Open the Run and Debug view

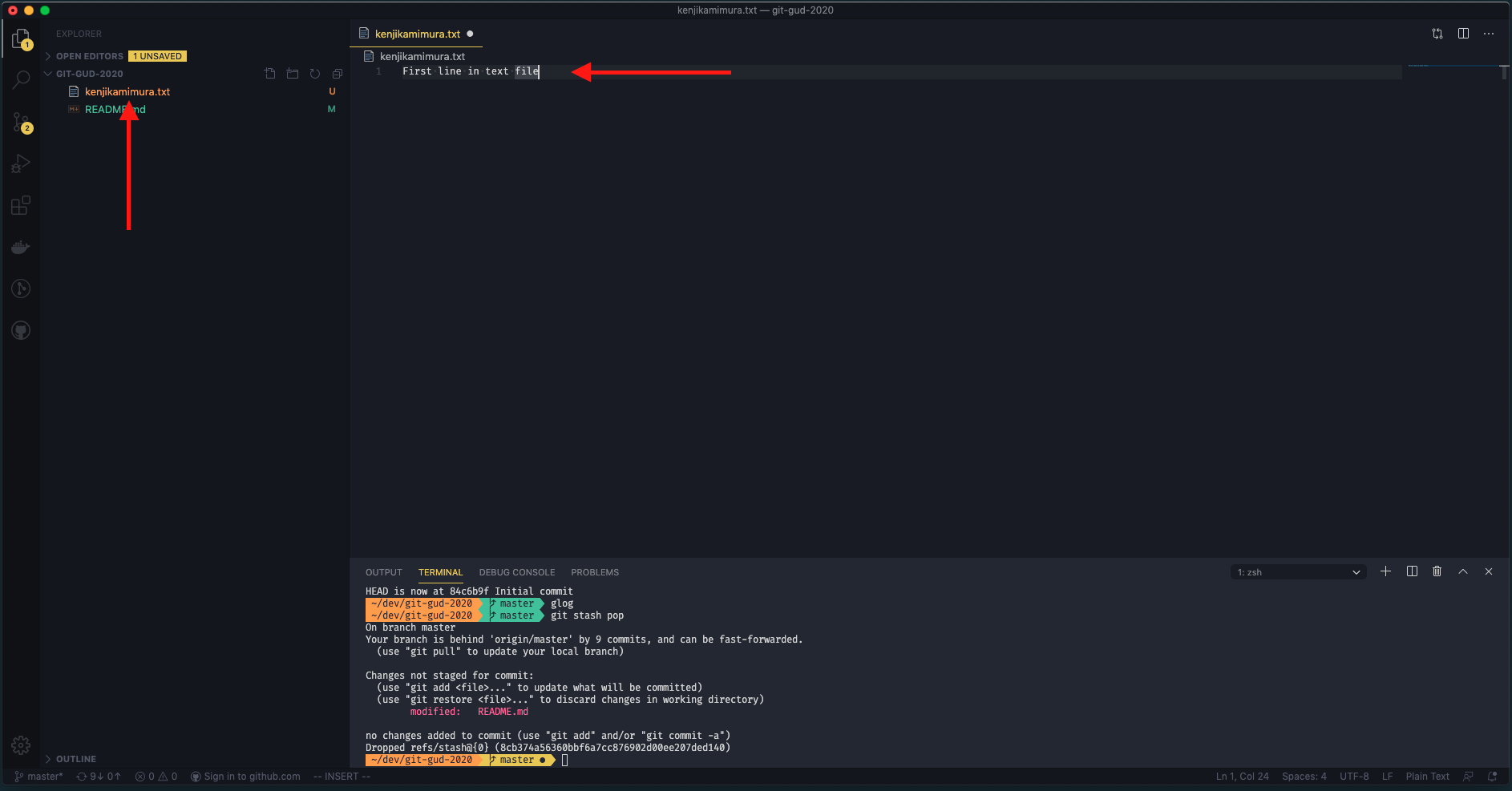tap(21, 163)
